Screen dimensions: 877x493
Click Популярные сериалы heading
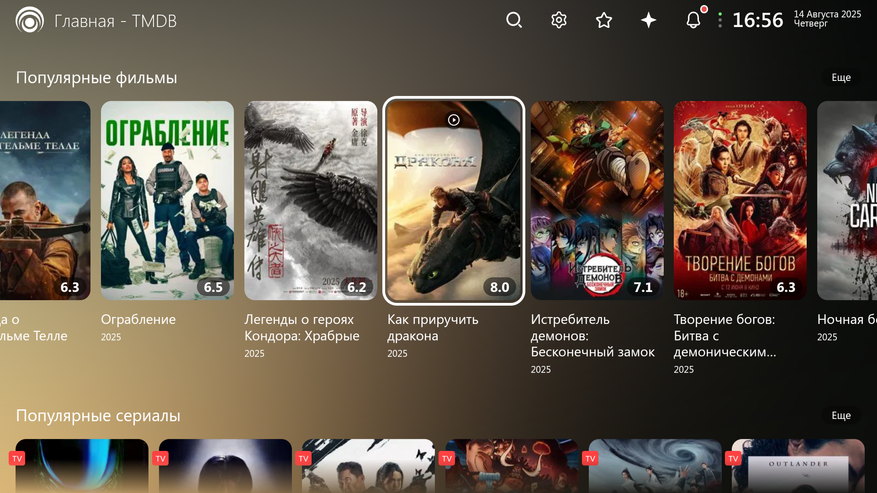[x=98, y=416]
